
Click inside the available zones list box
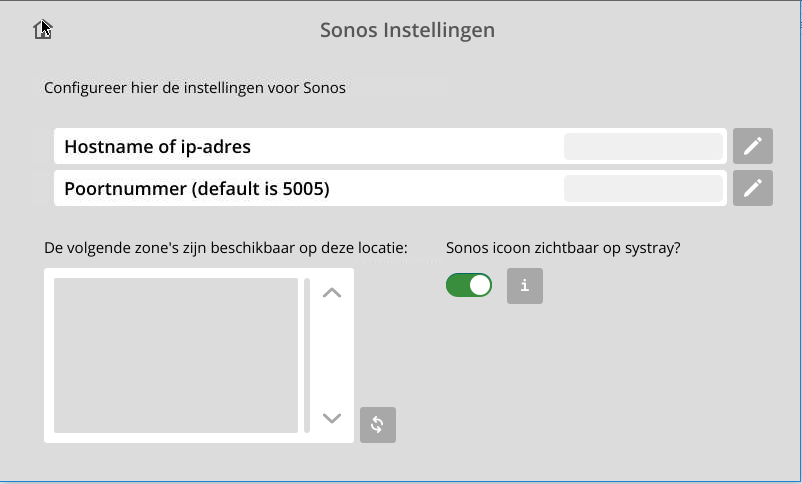coord(176,356)
